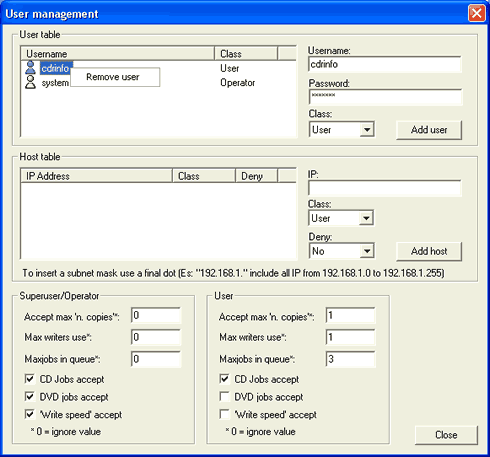Image resolution: width=490 pixels, height=457 pixels.
Task: Edit User Maxjobs in queue field
Action: point(350,359)
